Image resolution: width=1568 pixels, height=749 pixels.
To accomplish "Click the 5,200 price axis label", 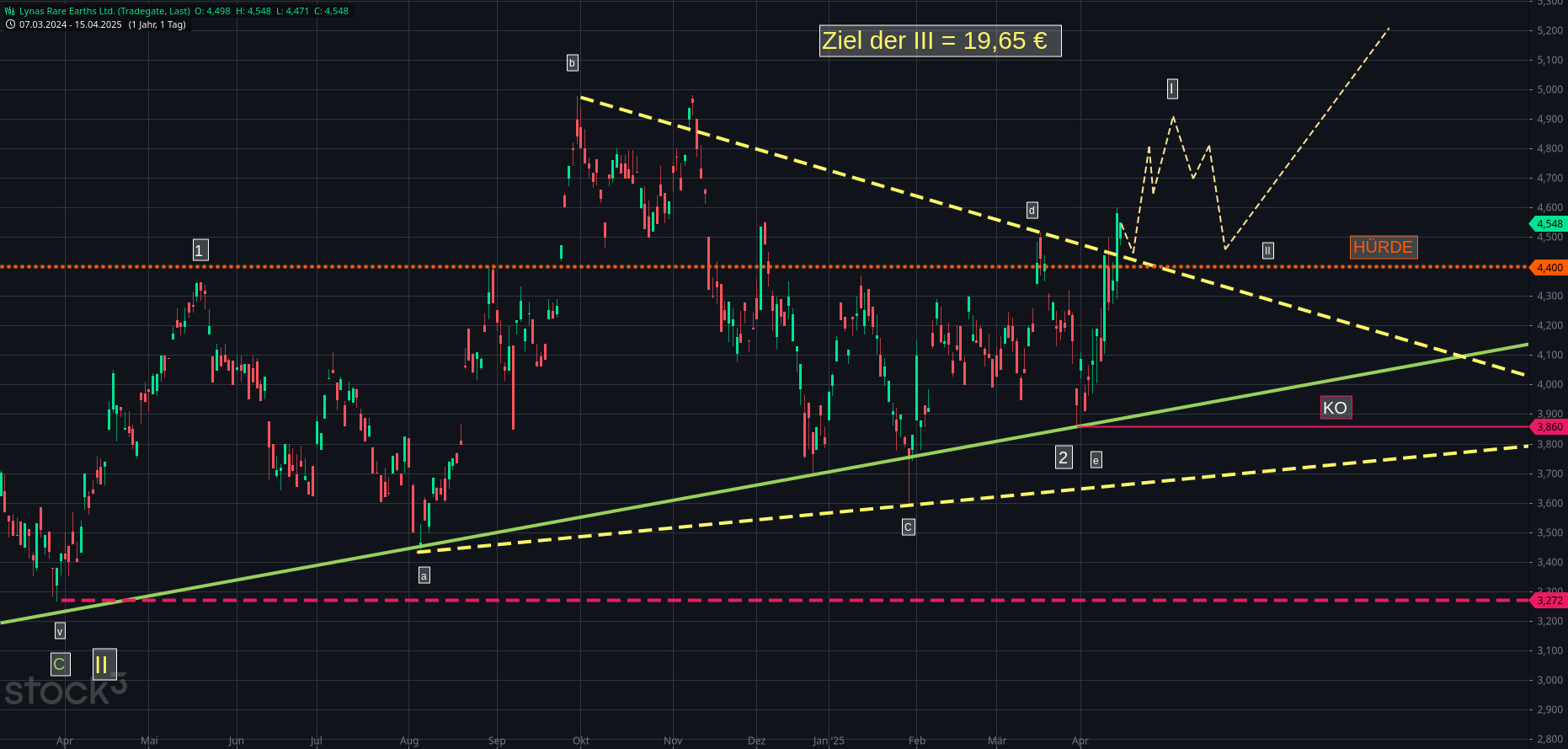I will point(1549,30).
